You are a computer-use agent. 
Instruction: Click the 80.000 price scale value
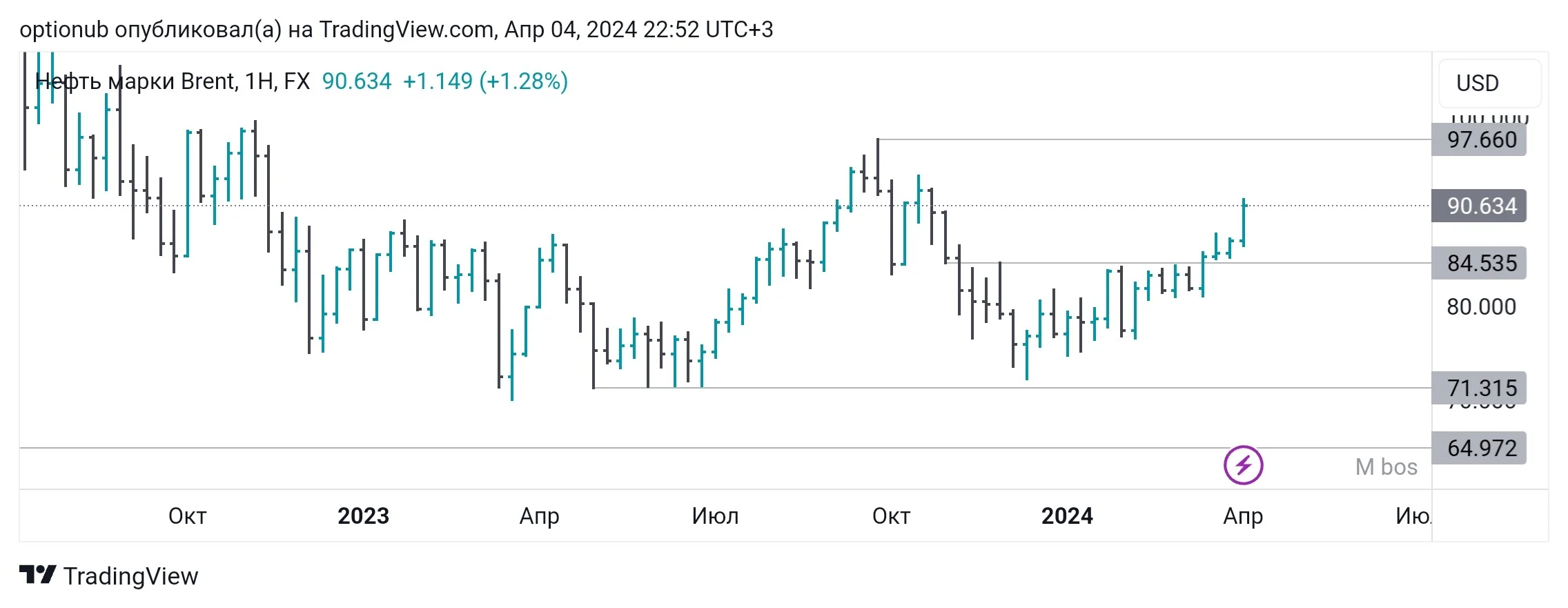pos(1481,306)
